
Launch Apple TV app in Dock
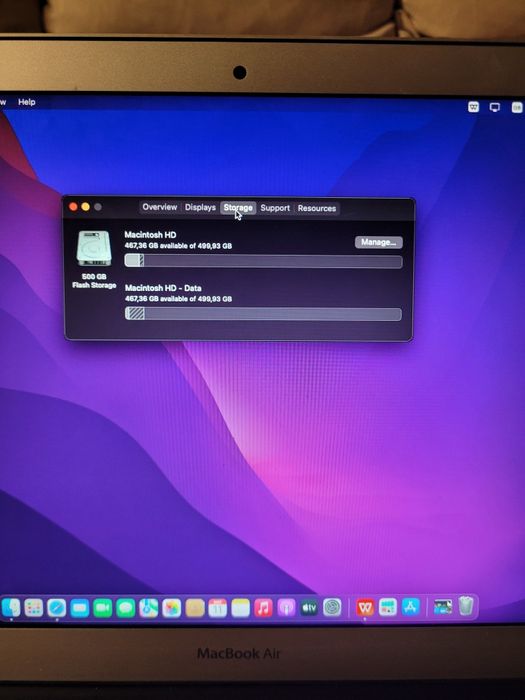pyautogui.click(x=309, y=607)
